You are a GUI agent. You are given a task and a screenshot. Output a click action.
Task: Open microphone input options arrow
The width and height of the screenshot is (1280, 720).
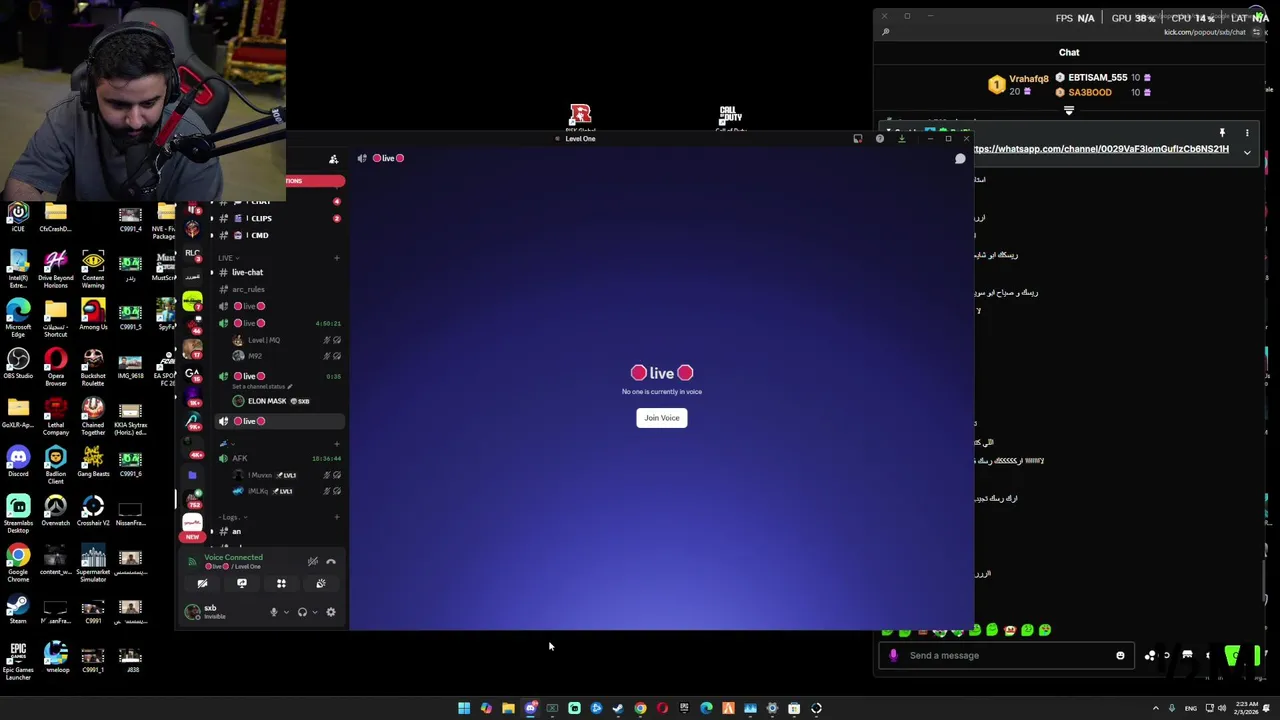click(x=286, y=612)
